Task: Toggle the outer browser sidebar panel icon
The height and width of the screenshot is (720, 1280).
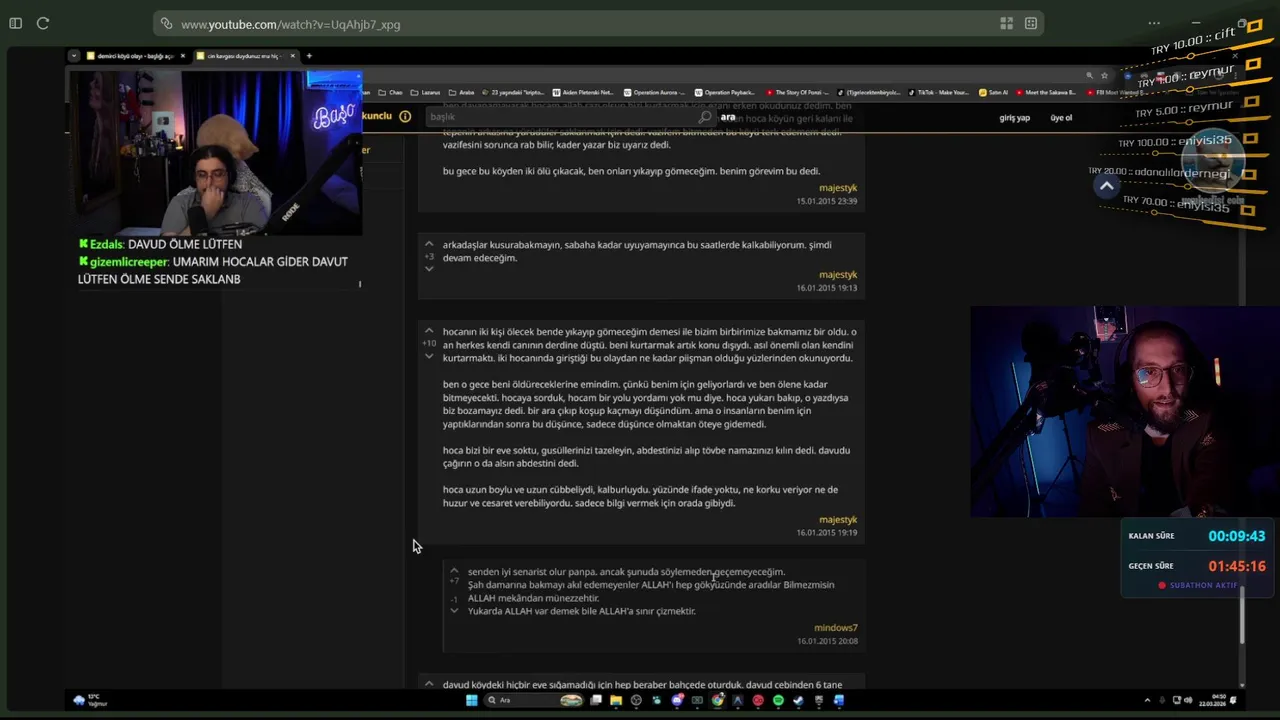Action: 15,23
